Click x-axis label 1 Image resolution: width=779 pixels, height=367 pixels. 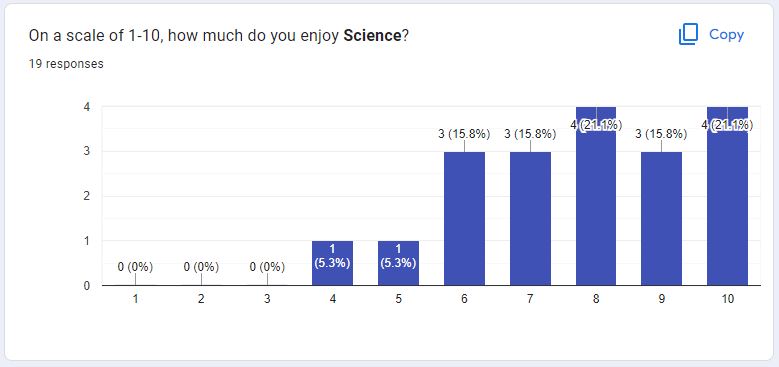coord(135,299)
